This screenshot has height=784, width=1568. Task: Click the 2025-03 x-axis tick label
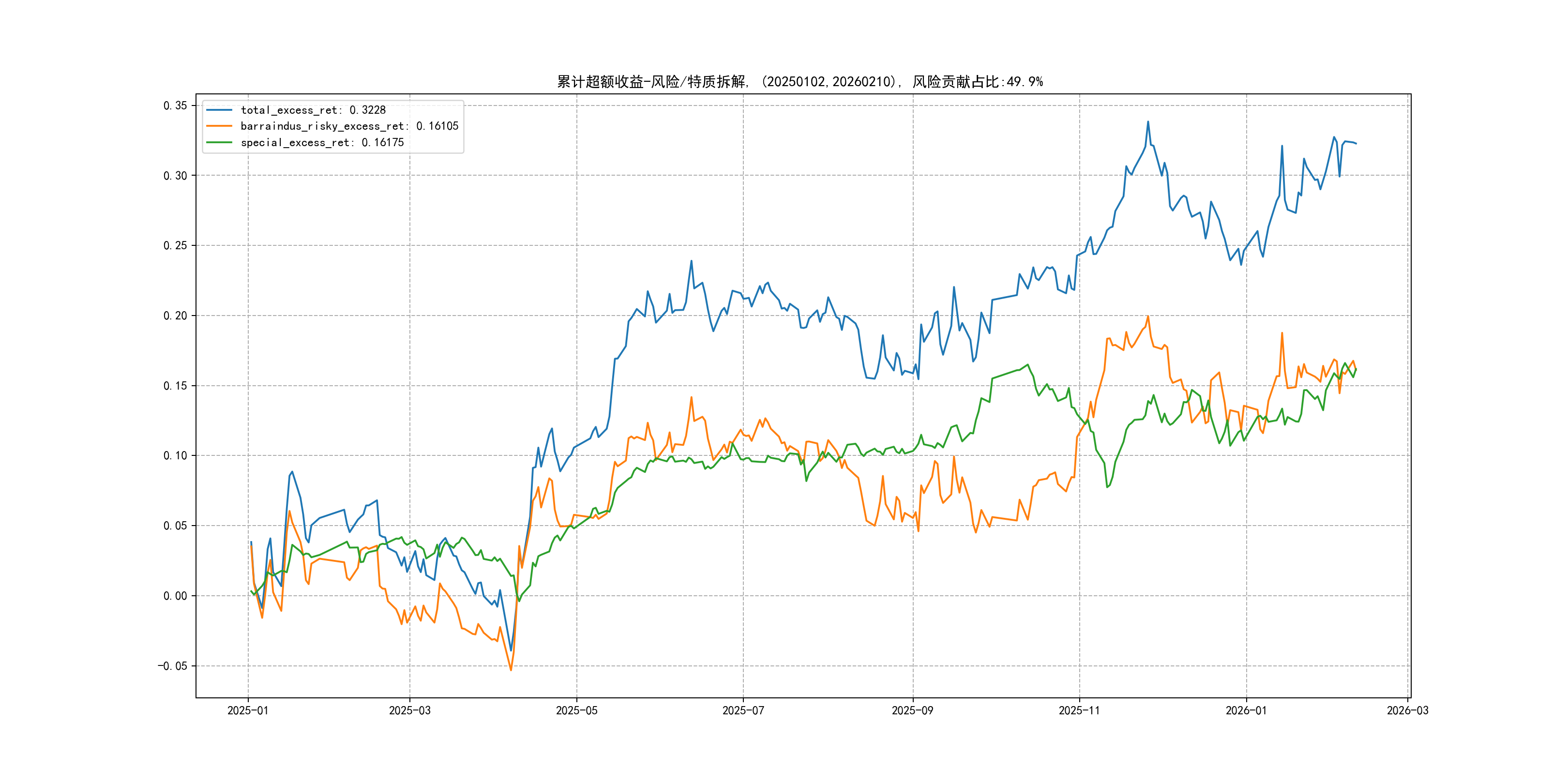pos(409,710)
